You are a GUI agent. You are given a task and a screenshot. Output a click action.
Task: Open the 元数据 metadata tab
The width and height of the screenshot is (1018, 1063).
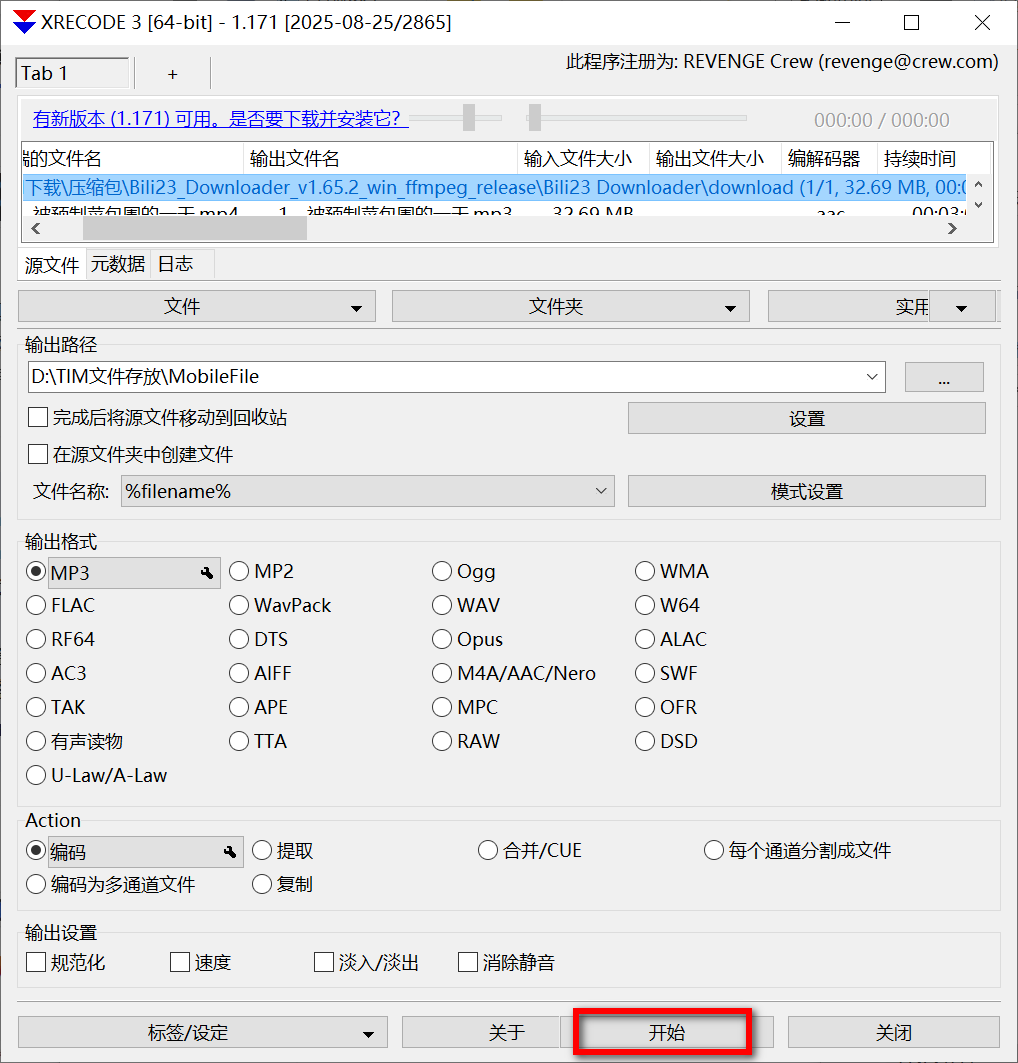tap(118, 264)
